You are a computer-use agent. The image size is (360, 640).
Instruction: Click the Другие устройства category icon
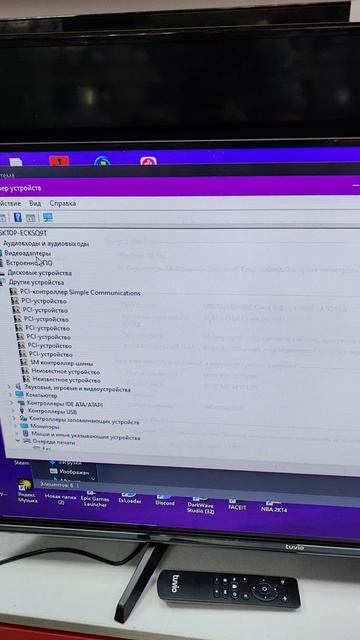coord(3,282)
